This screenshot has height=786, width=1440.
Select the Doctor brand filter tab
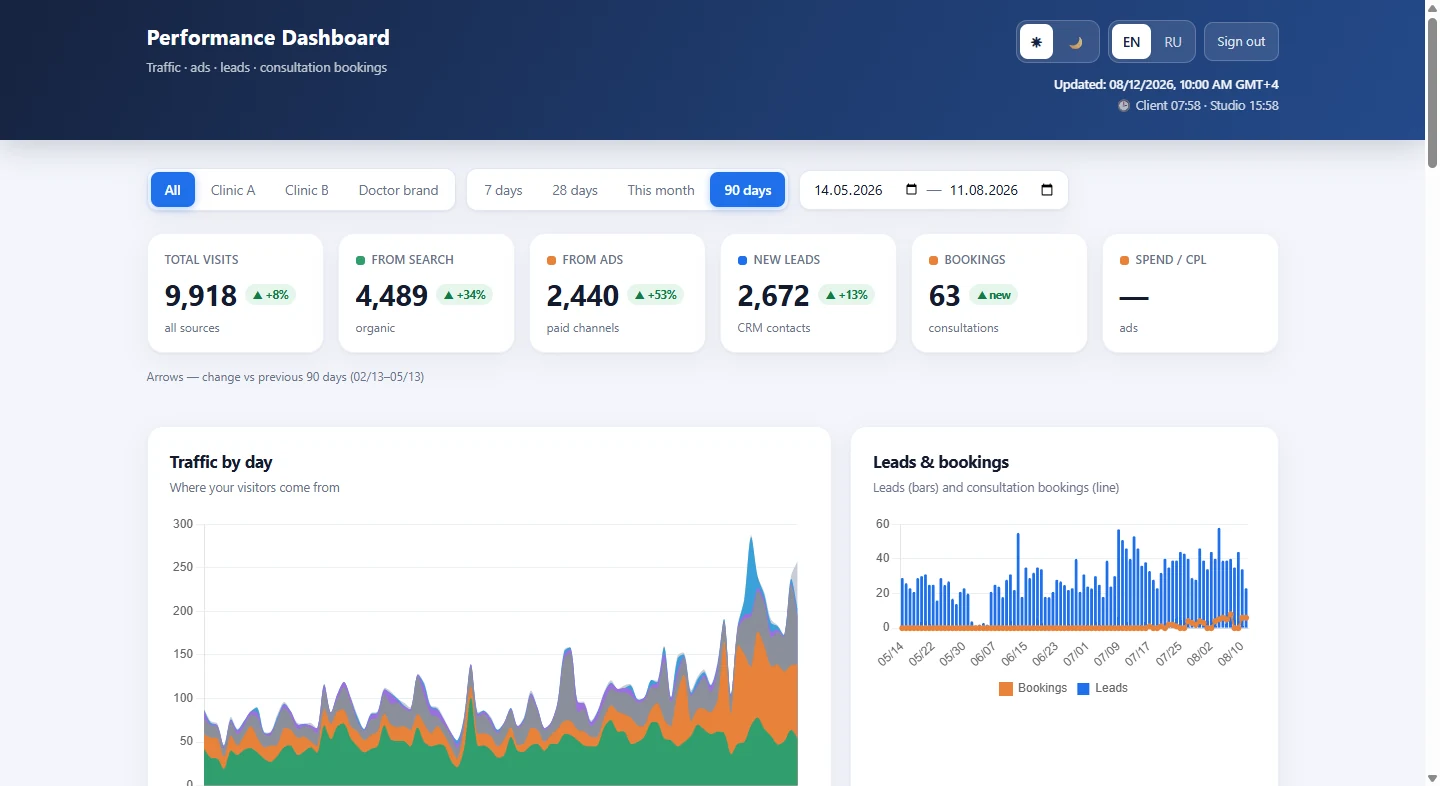[398, 190]
